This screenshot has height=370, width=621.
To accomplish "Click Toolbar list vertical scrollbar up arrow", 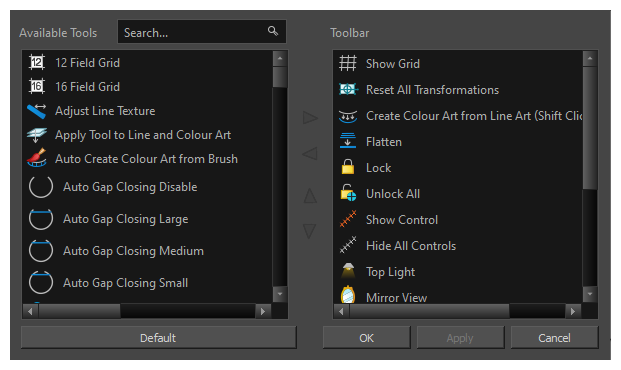I will 590,59.
